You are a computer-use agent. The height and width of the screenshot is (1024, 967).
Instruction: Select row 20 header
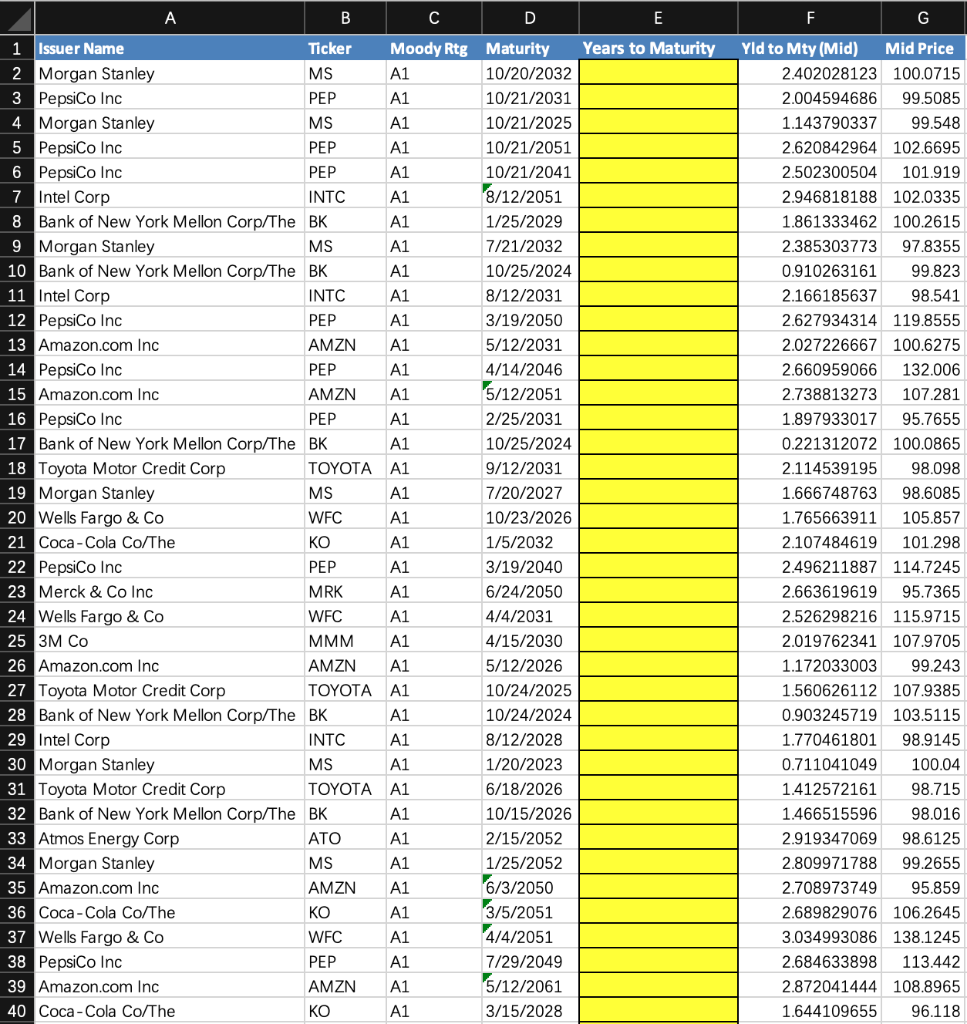[17, 517]
